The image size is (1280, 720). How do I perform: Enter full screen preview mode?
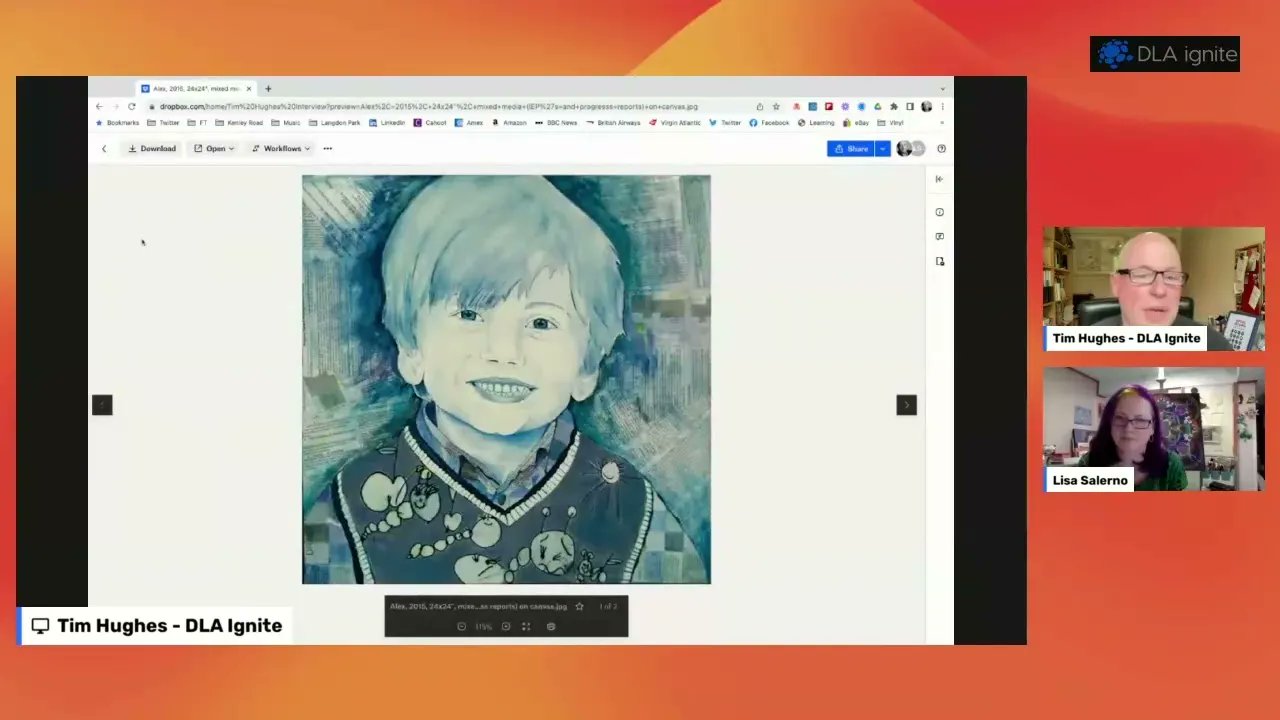526,627
